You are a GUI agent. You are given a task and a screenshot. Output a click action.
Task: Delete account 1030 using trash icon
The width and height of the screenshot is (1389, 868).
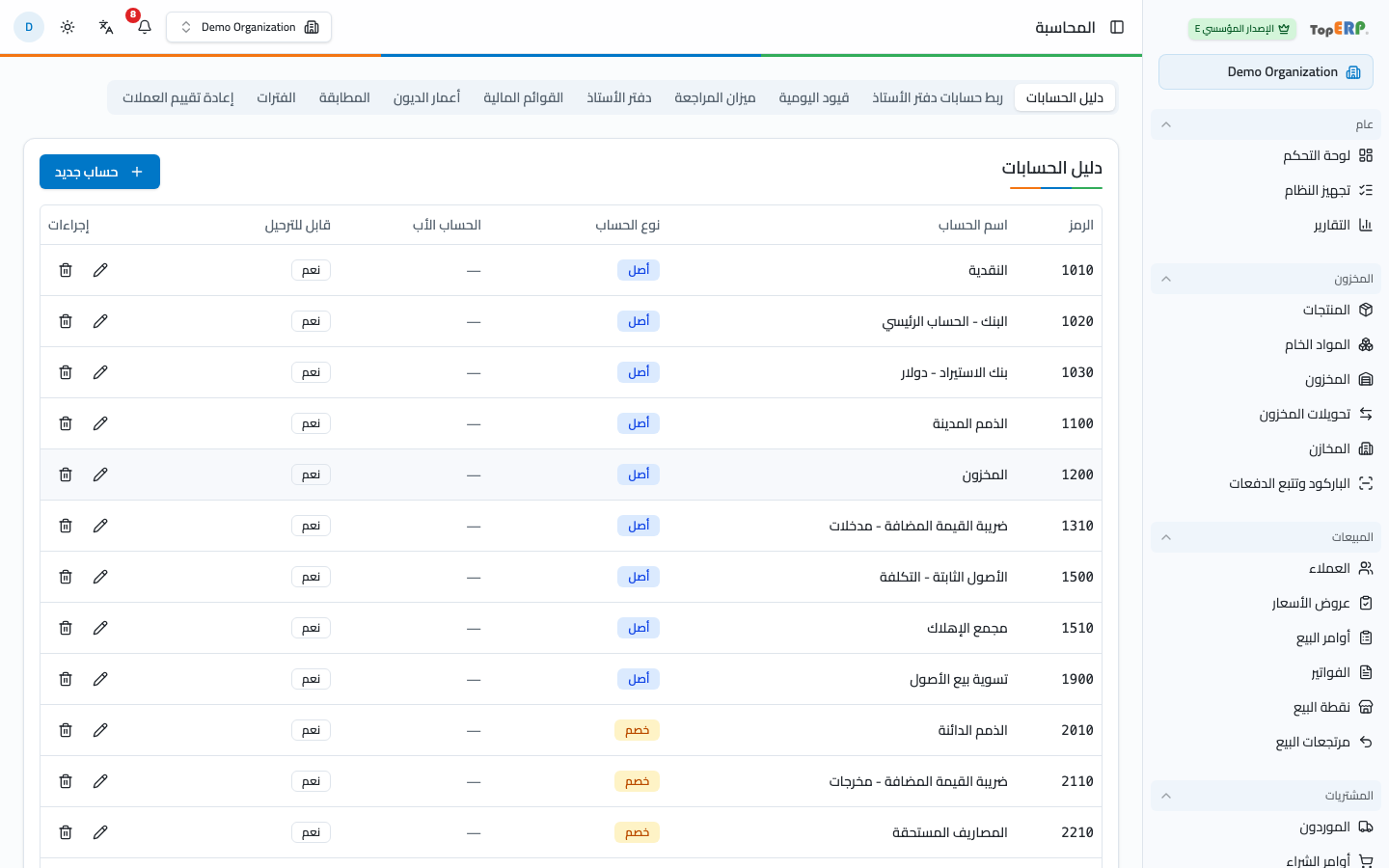pos(66,372)
